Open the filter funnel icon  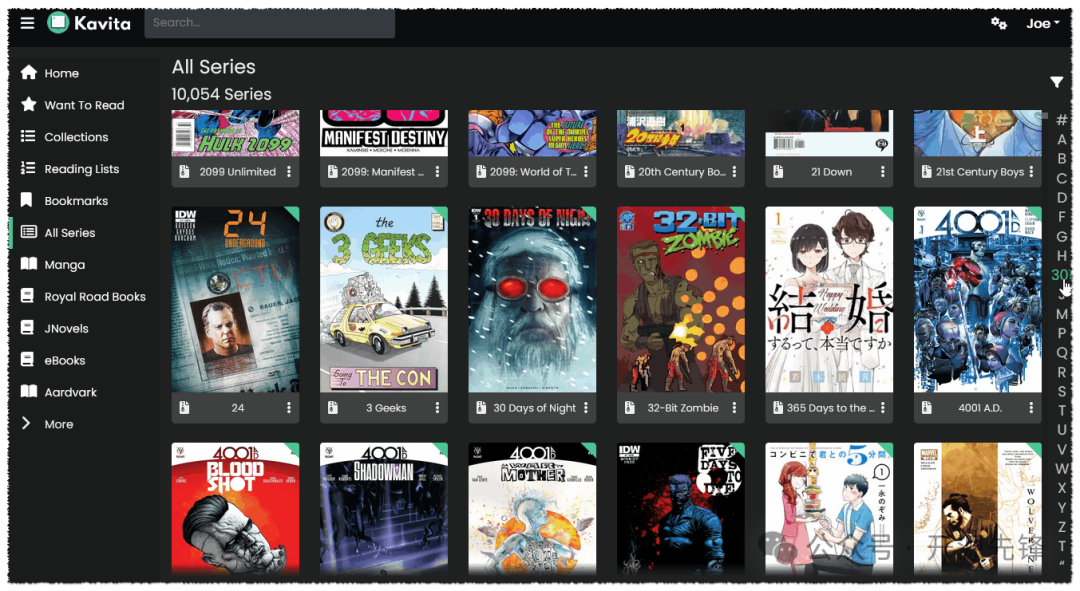point(1057,82)
